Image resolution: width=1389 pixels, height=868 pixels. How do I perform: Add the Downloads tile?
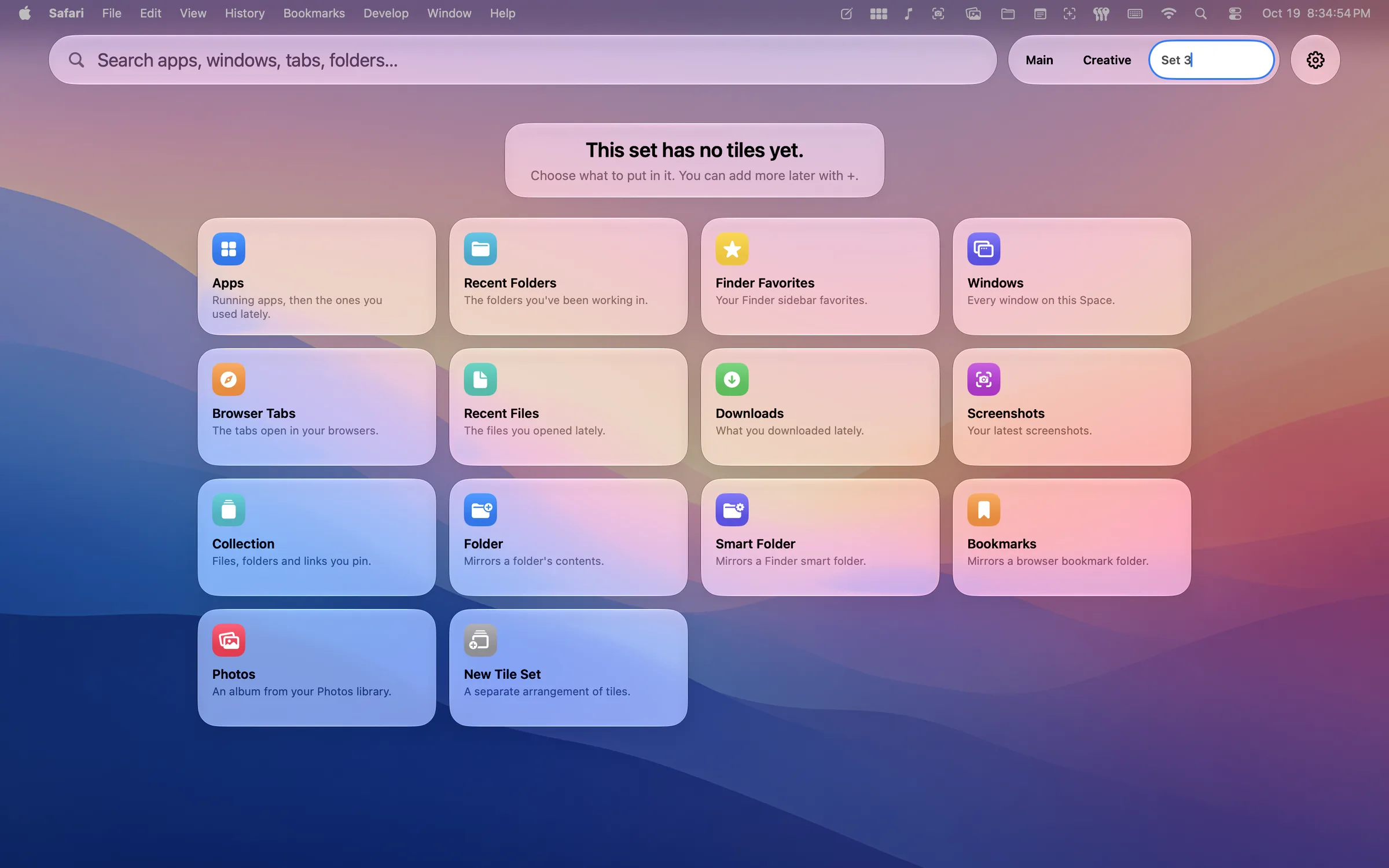820,407
